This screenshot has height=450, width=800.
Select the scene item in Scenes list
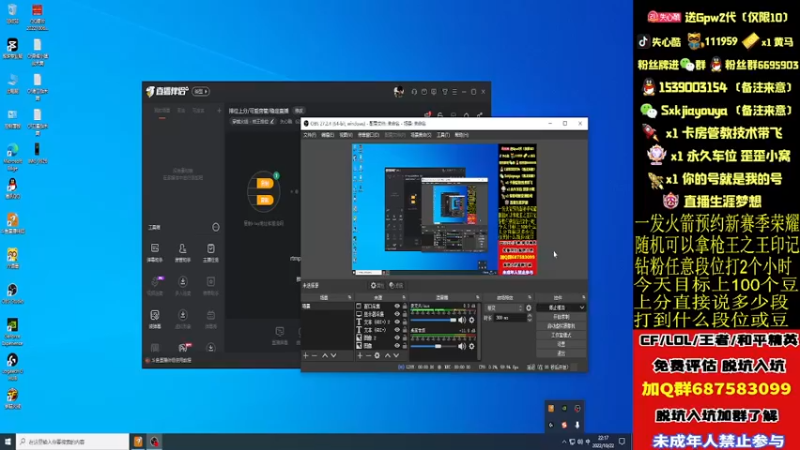tap(327, 306)
